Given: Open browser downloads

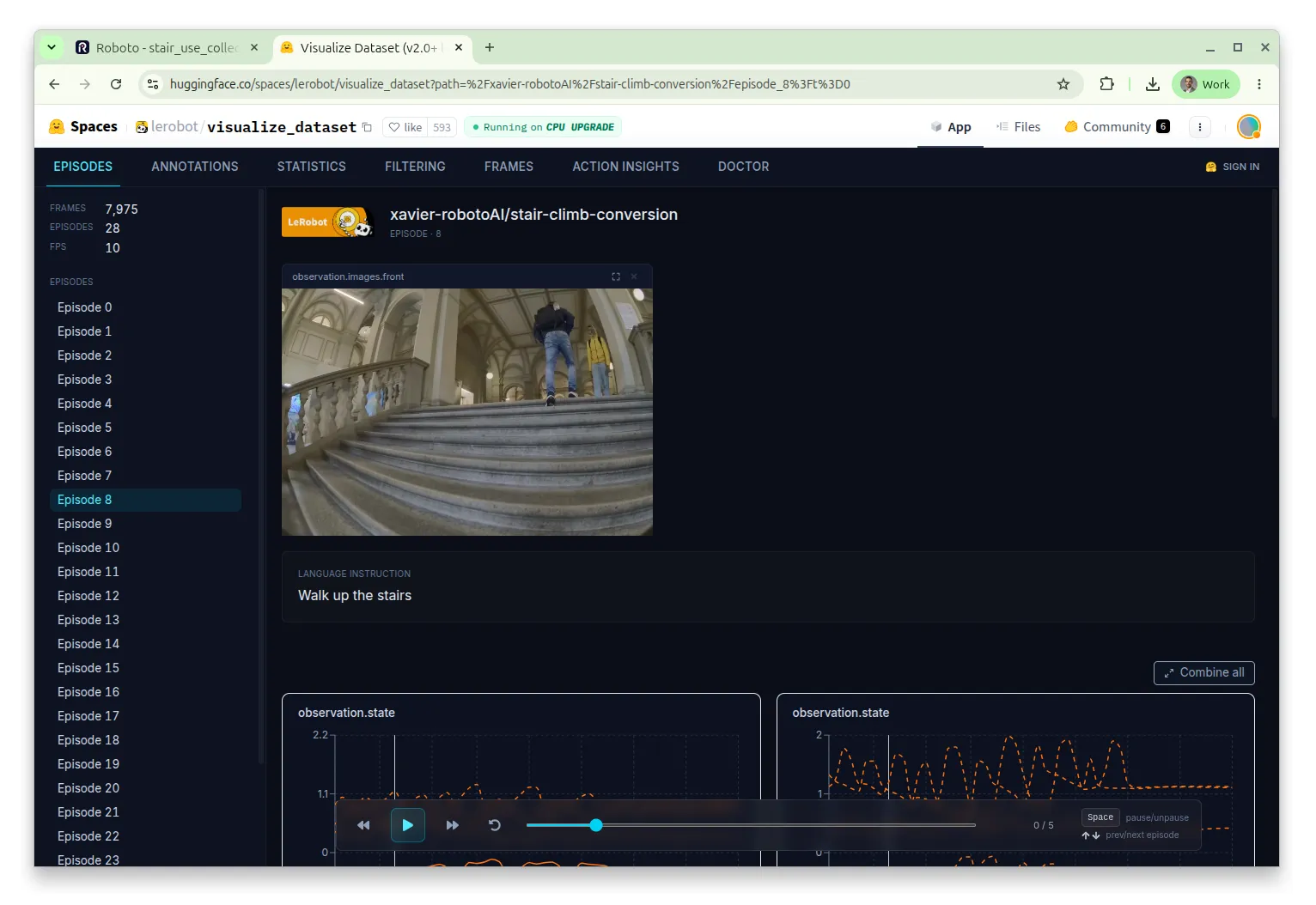Looking at the screenshot, I should click(1153, 84).
